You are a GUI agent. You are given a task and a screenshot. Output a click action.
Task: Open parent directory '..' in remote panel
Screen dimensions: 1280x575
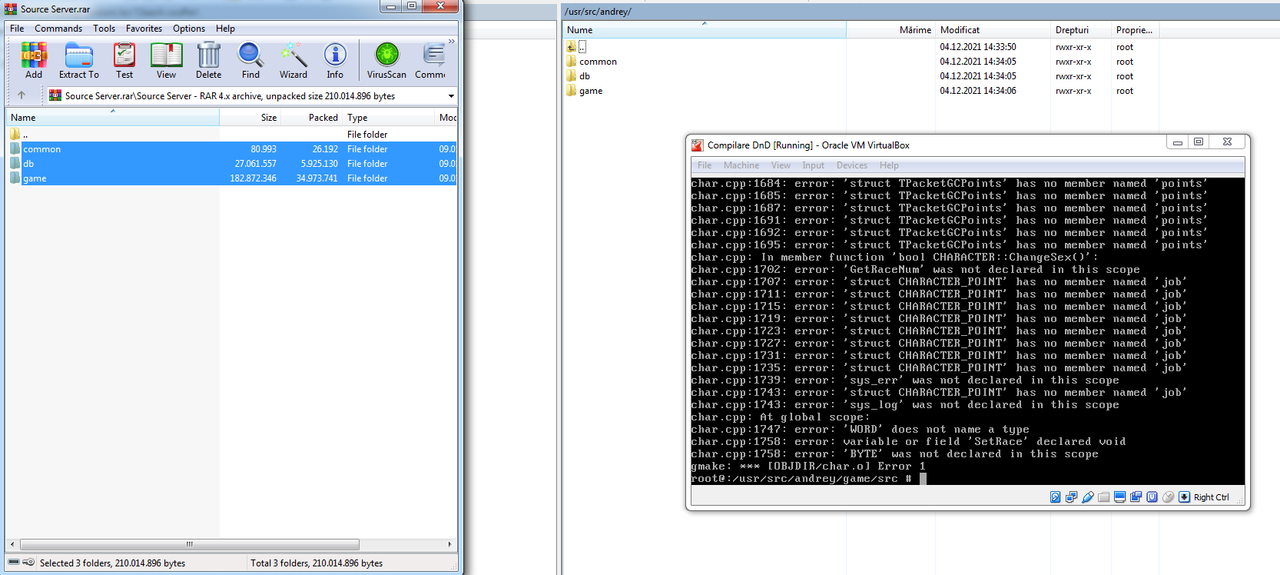pos(576,46)
